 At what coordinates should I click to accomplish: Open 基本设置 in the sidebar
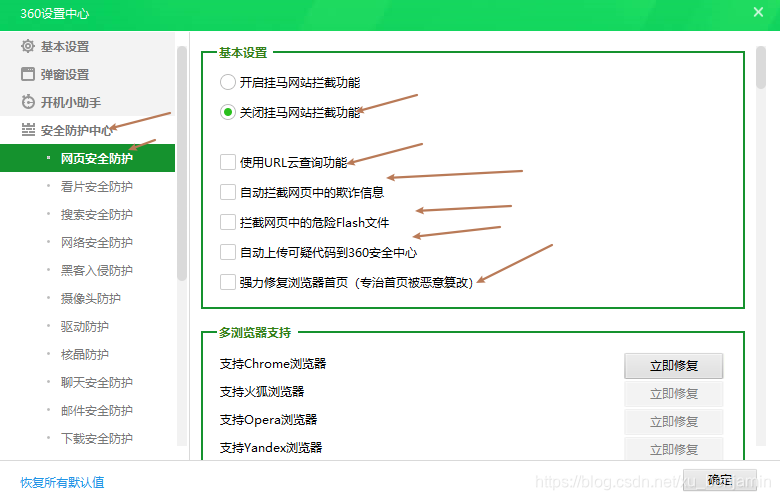coord(88,46)
